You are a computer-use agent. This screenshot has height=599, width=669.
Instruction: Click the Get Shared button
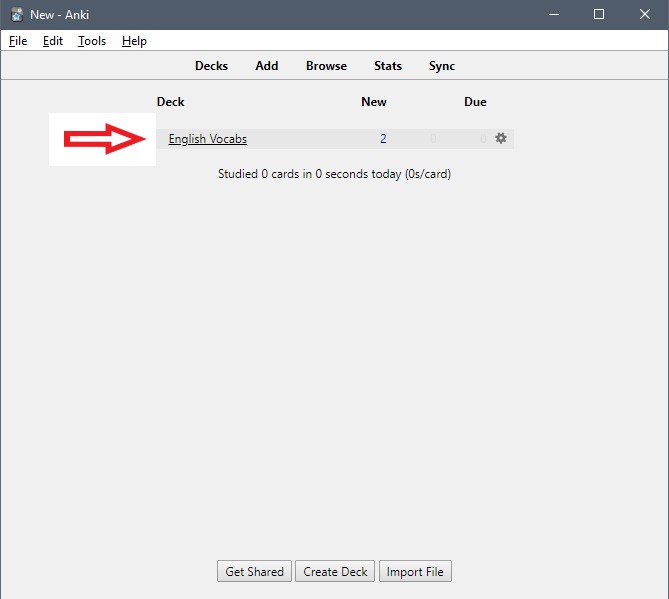(254, 571)
